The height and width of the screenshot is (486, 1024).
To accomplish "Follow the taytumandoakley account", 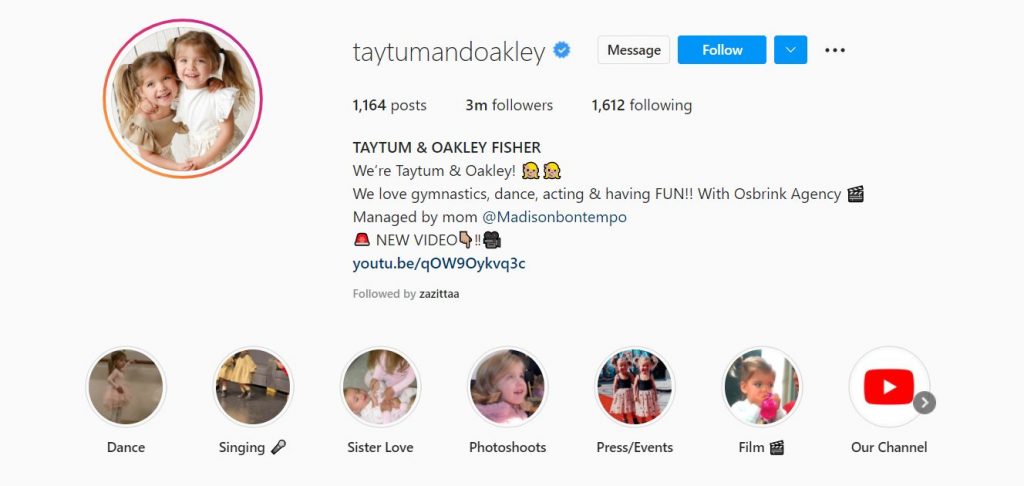I will 722,50.
